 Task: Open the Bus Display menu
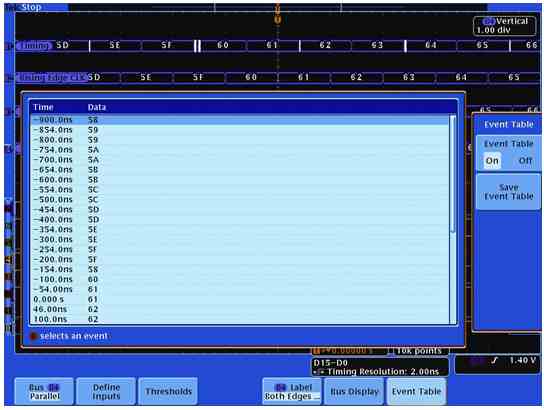click(354, 391)
